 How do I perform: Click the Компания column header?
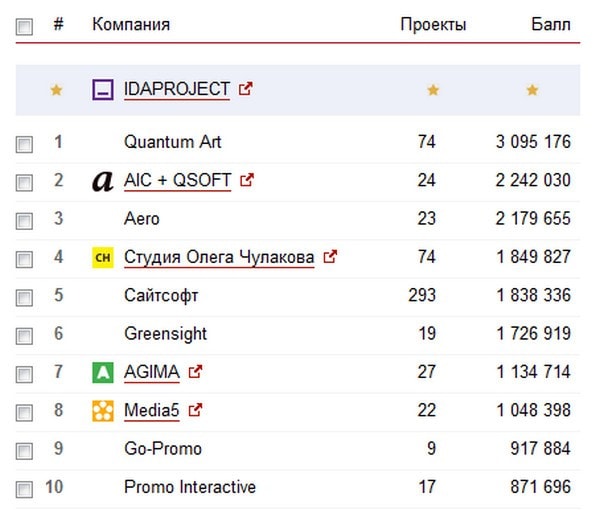coord(131,24)
